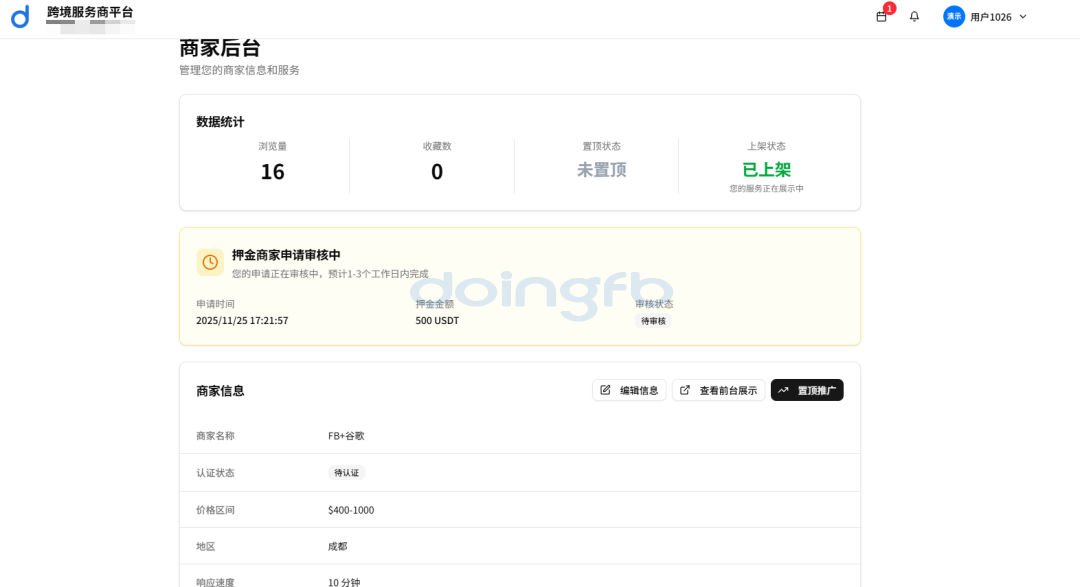Click the 跨境服务商平台 site title
This screenshot has height=587, width=1080.
point(90,12)
